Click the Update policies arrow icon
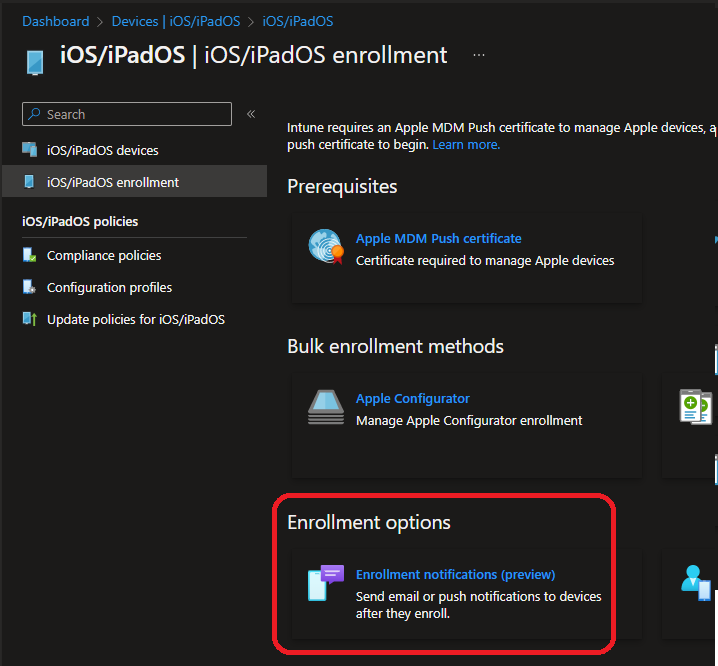This screenshot has height=666, width=718. click(30, 319)
